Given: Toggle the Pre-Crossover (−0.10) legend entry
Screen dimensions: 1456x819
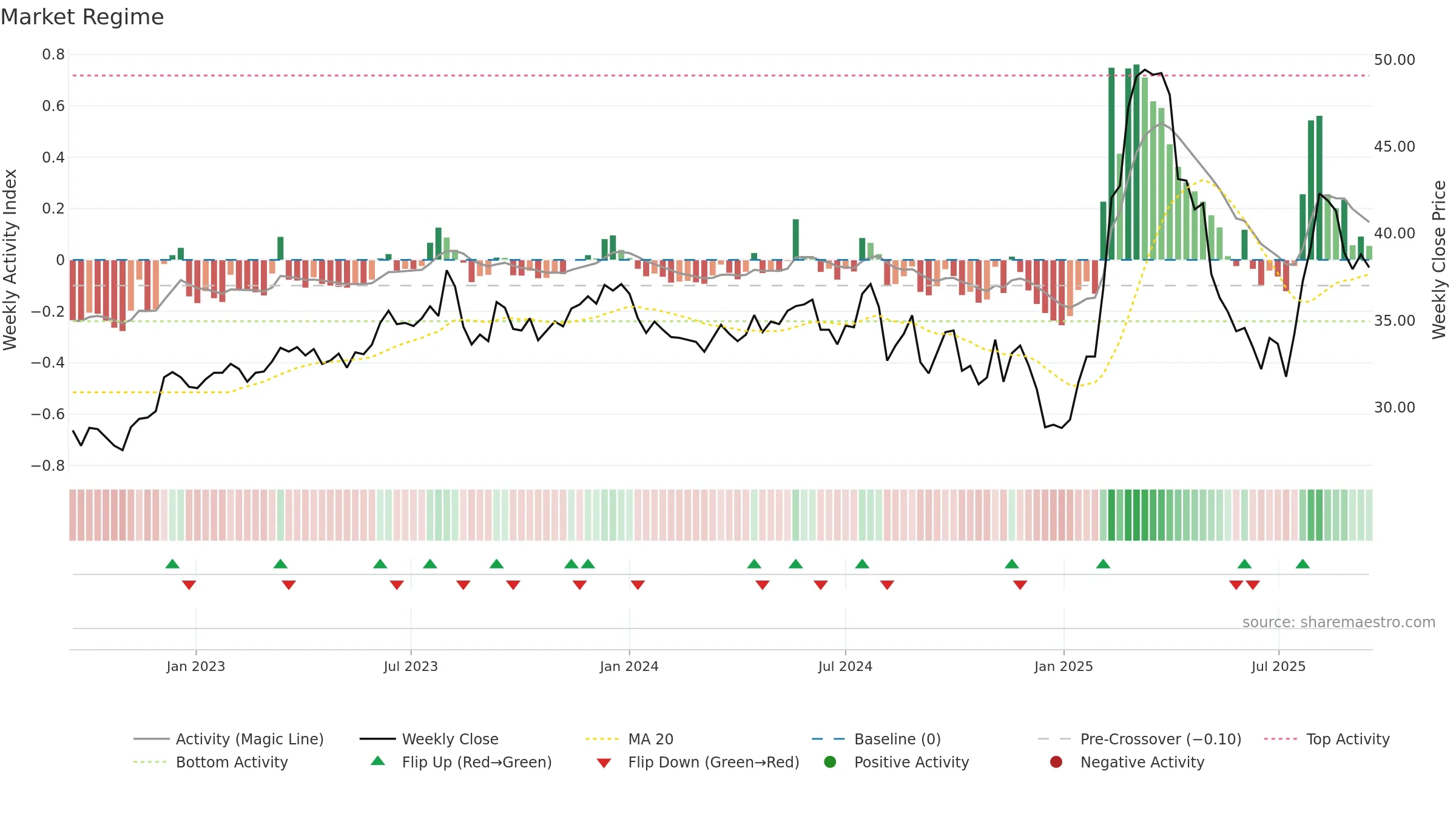Looking at the screenshot, I should (1139, 739).
